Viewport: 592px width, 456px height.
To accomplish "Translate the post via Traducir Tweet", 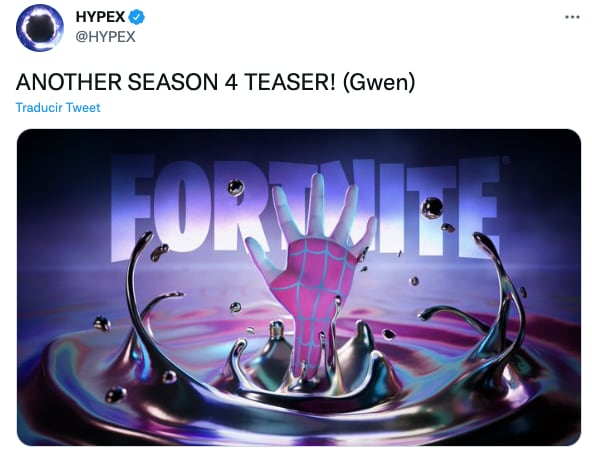I will 58,108.
